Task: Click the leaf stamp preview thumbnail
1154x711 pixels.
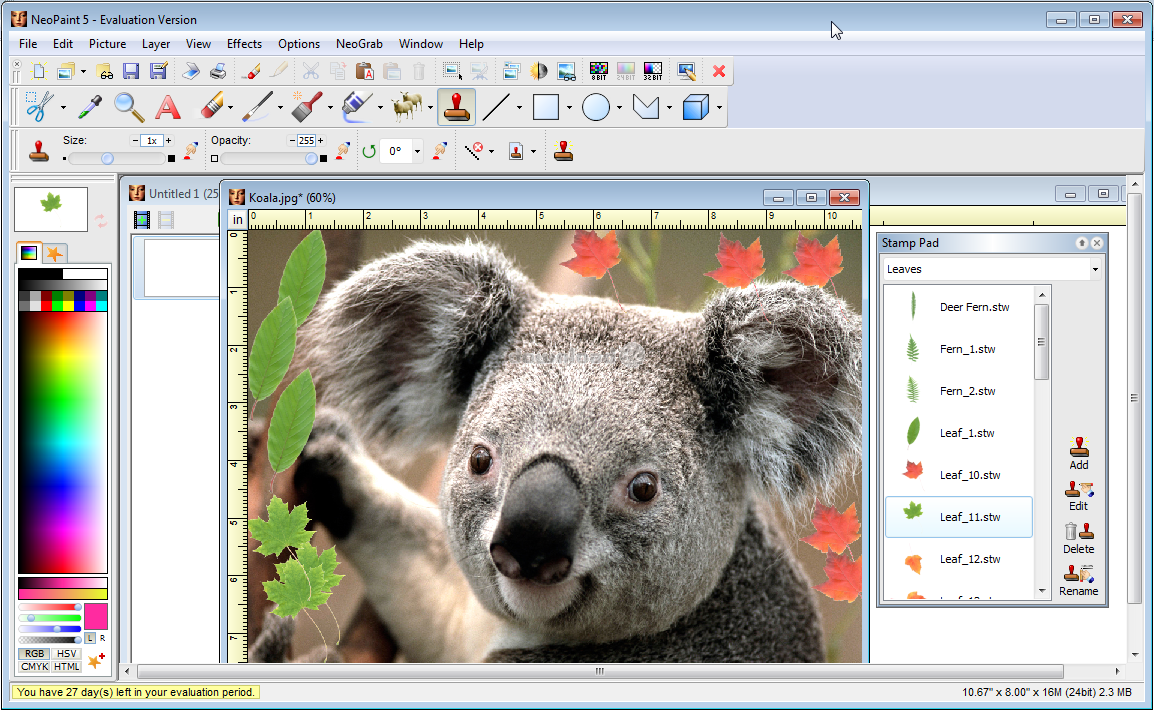Action: tap(51, 210)
